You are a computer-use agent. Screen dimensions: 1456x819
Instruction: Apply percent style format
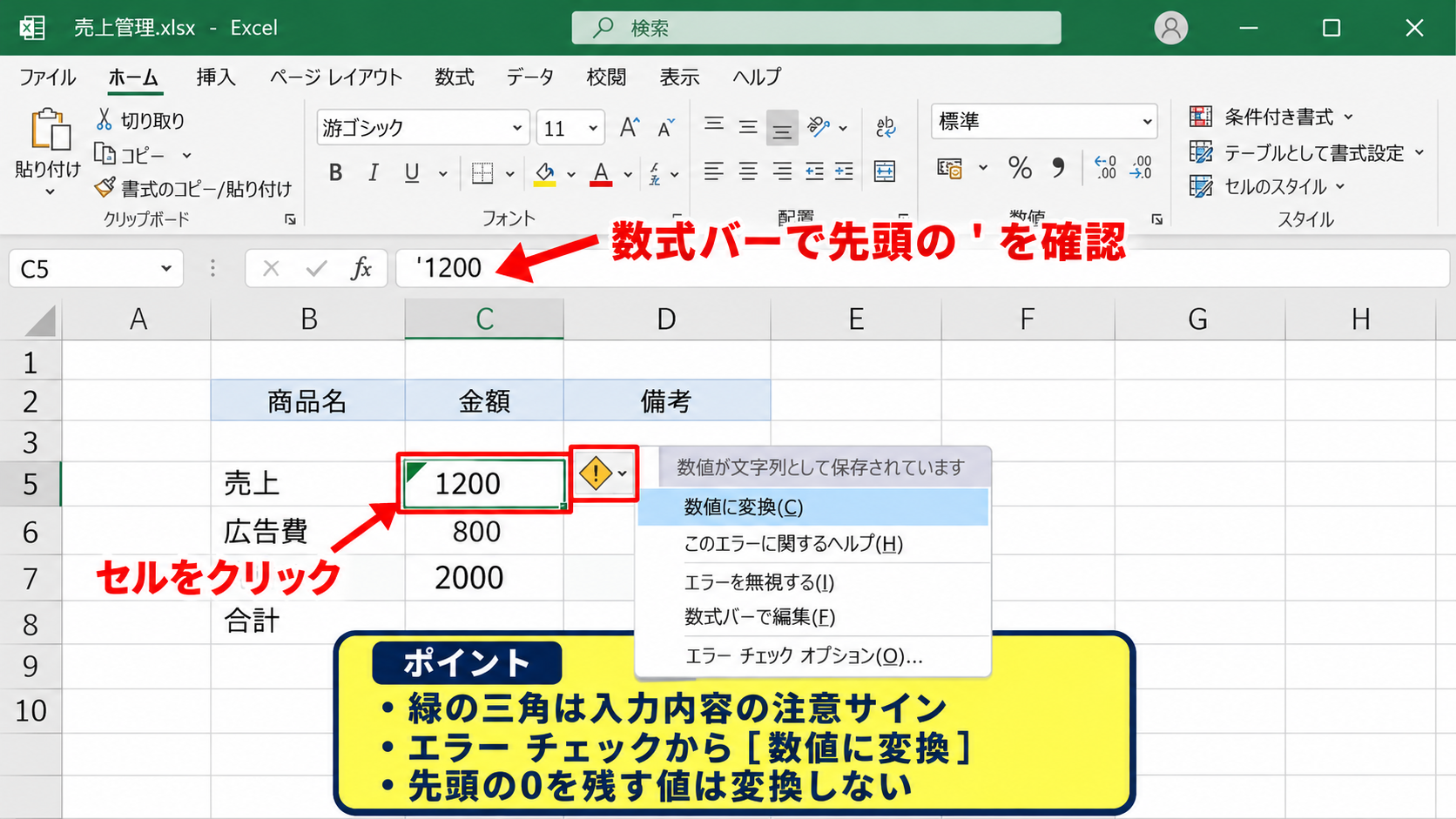click(1020, 167)
